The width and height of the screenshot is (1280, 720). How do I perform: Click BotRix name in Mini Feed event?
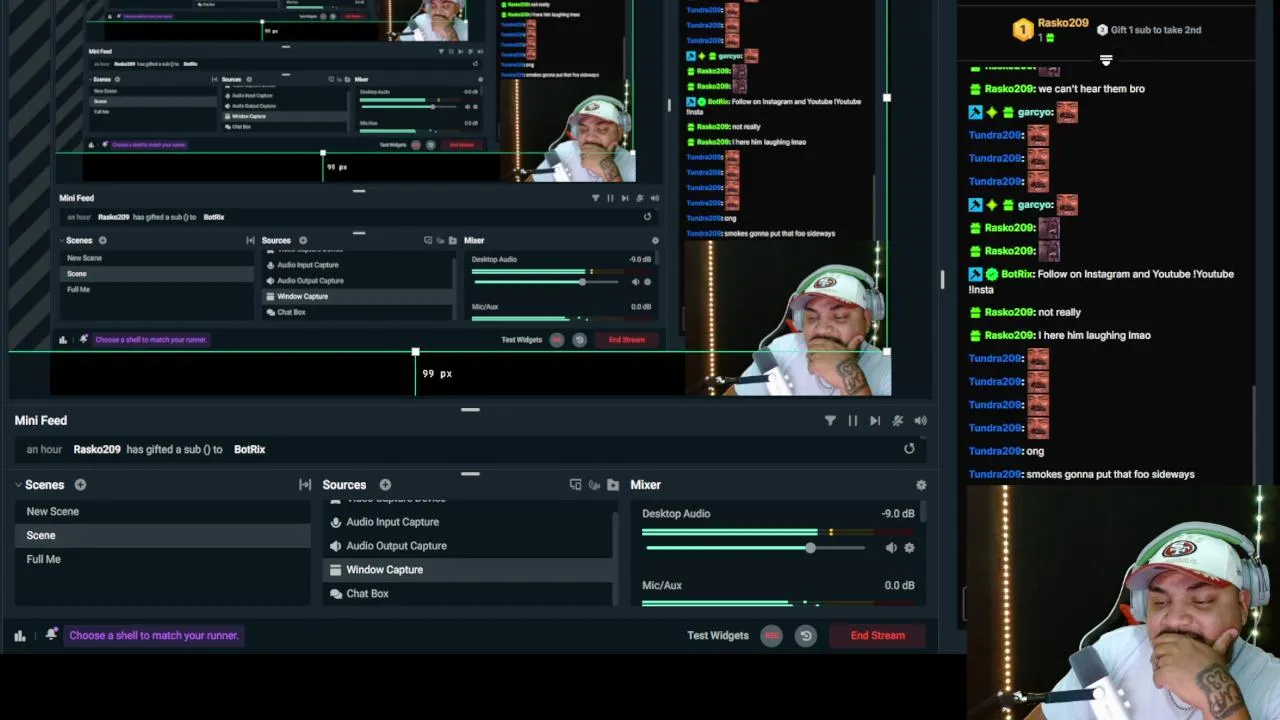tap(250, 449)
